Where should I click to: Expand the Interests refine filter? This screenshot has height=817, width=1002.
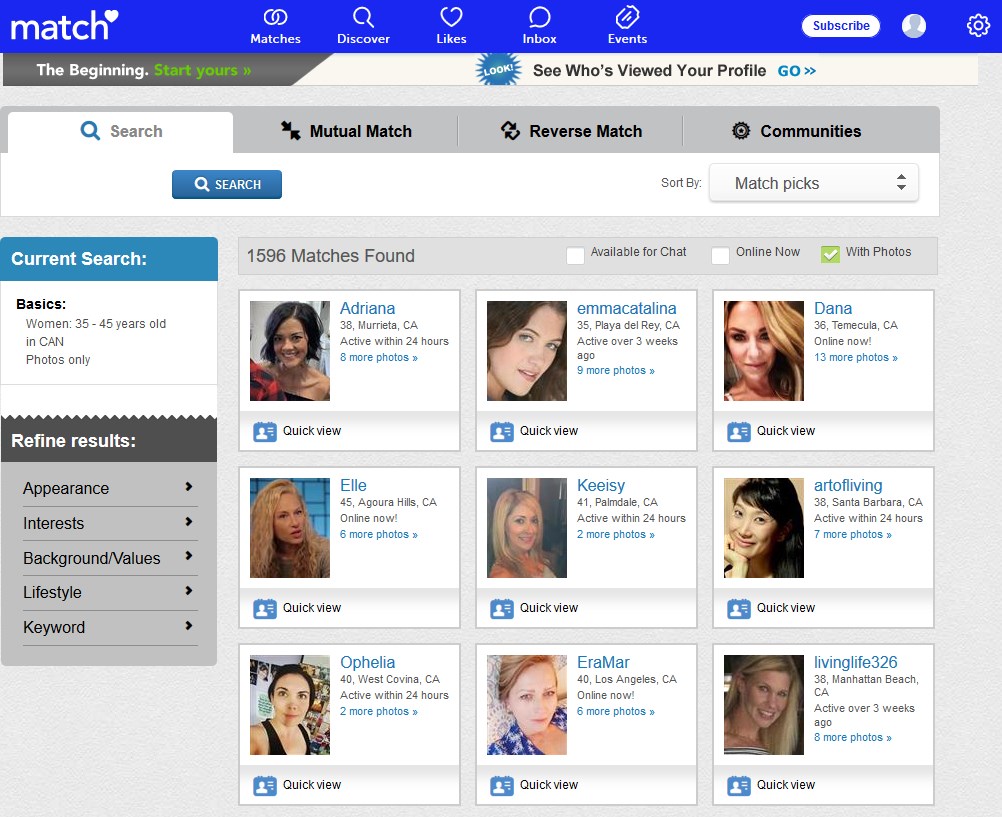tap(110, 524)
